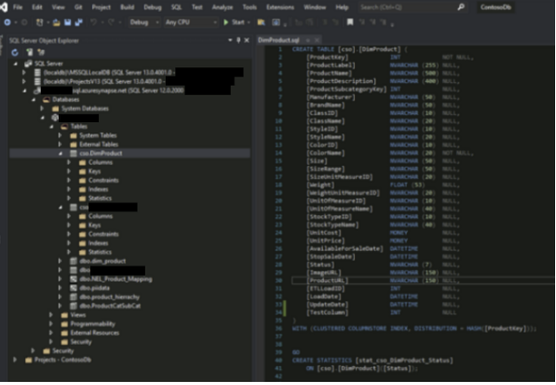This screenshot has width=556, height=385.
Task: Click the Save file disk icon
Action: [67, 22]
